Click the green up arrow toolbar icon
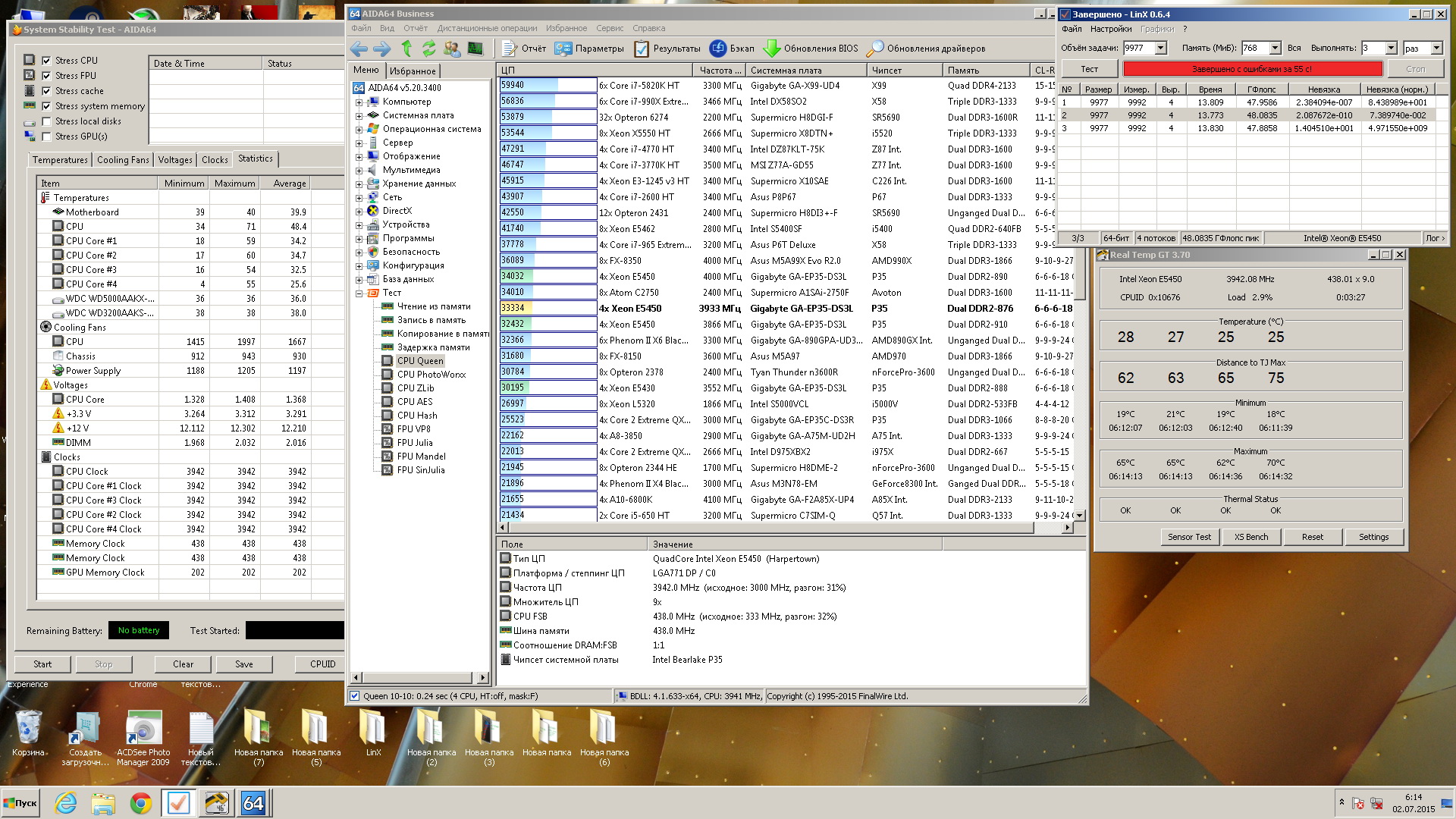The image size is (1456, 819). (406, 49)
